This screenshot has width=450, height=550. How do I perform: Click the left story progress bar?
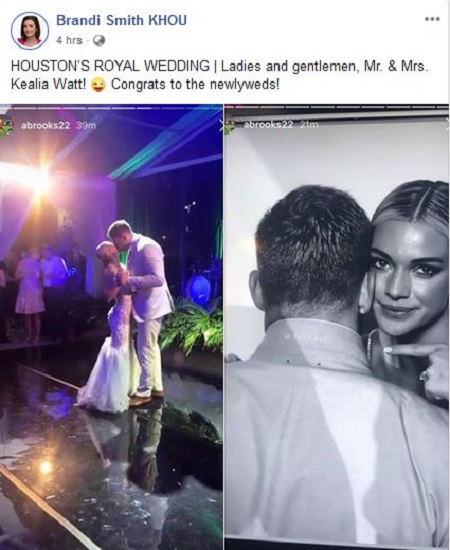coord(111,107)
